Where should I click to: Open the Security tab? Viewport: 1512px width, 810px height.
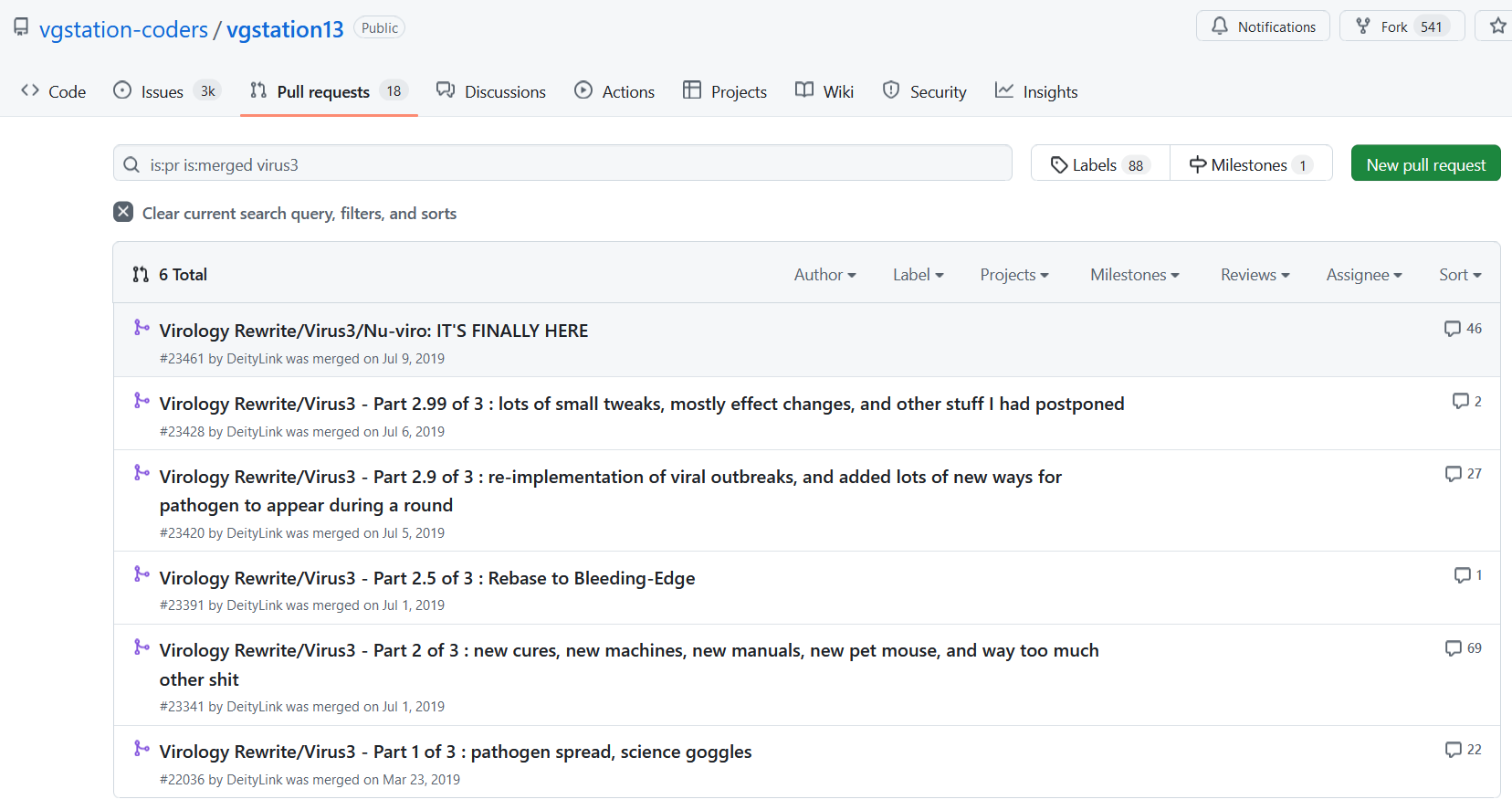[924, 91]
